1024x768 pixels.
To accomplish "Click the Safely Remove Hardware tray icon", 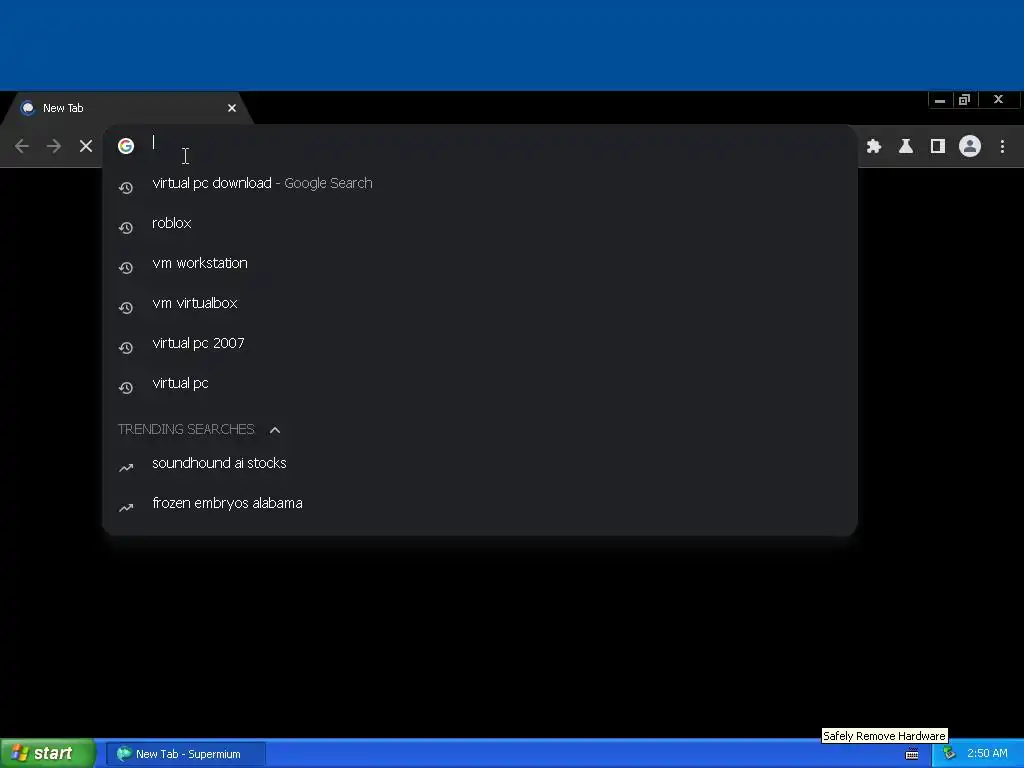I will pyautogui.click(x=949, y=754).
